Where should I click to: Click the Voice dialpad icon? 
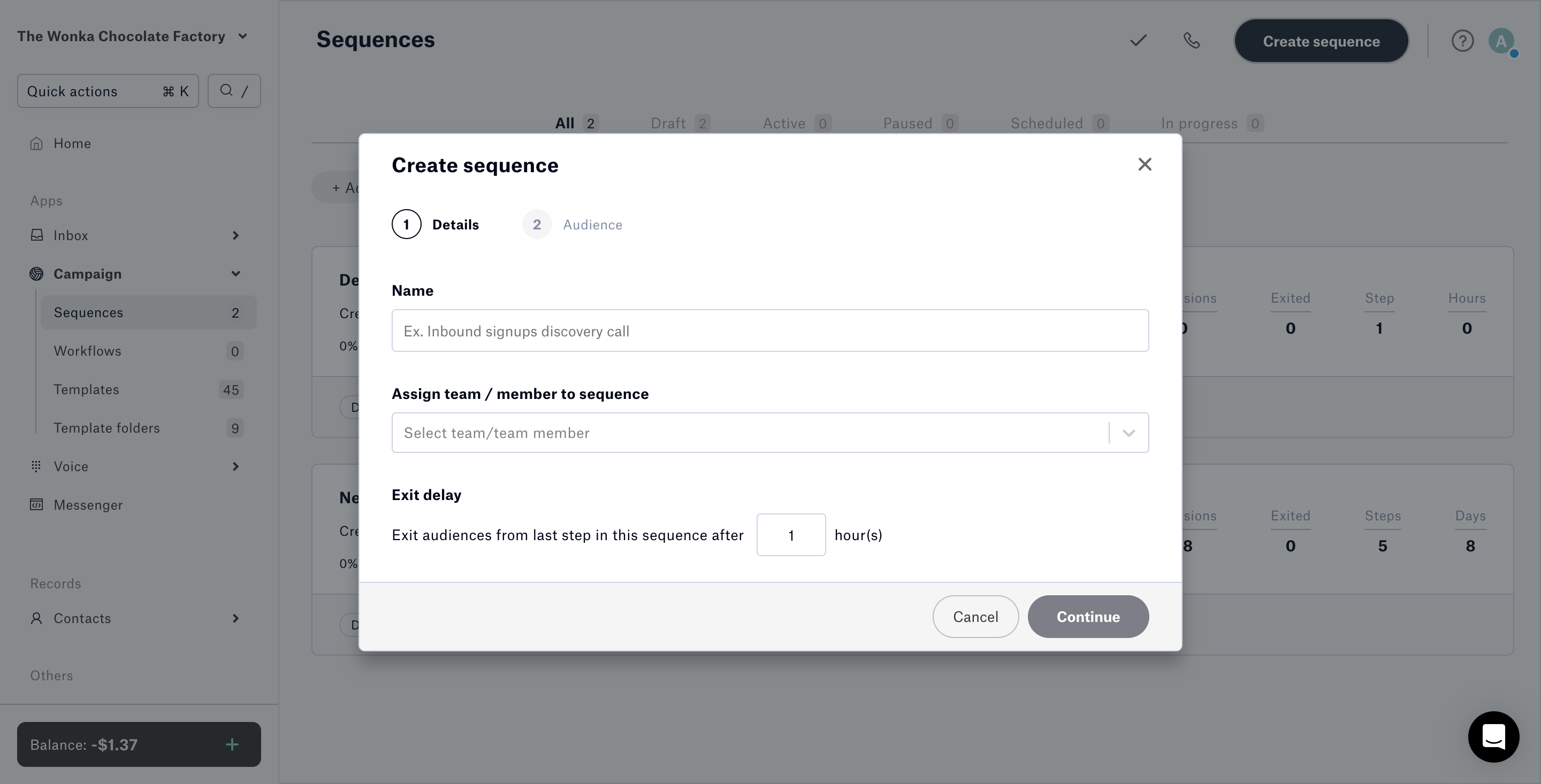(36, 466)
